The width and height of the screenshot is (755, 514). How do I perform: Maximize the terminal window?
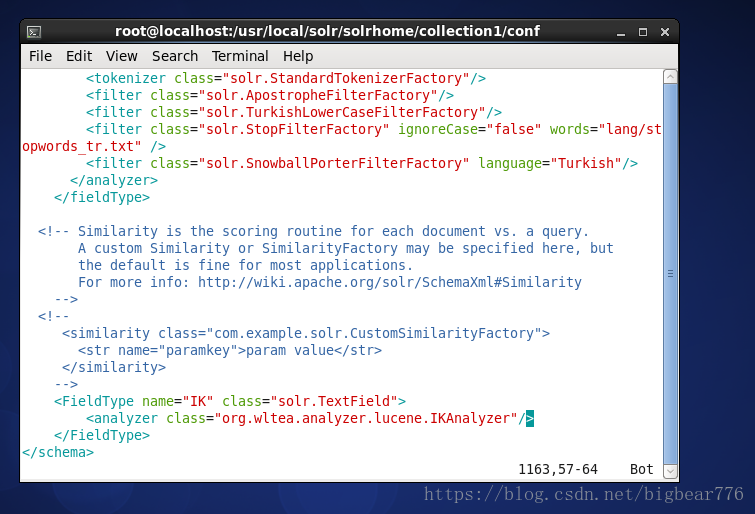[643, 32]
